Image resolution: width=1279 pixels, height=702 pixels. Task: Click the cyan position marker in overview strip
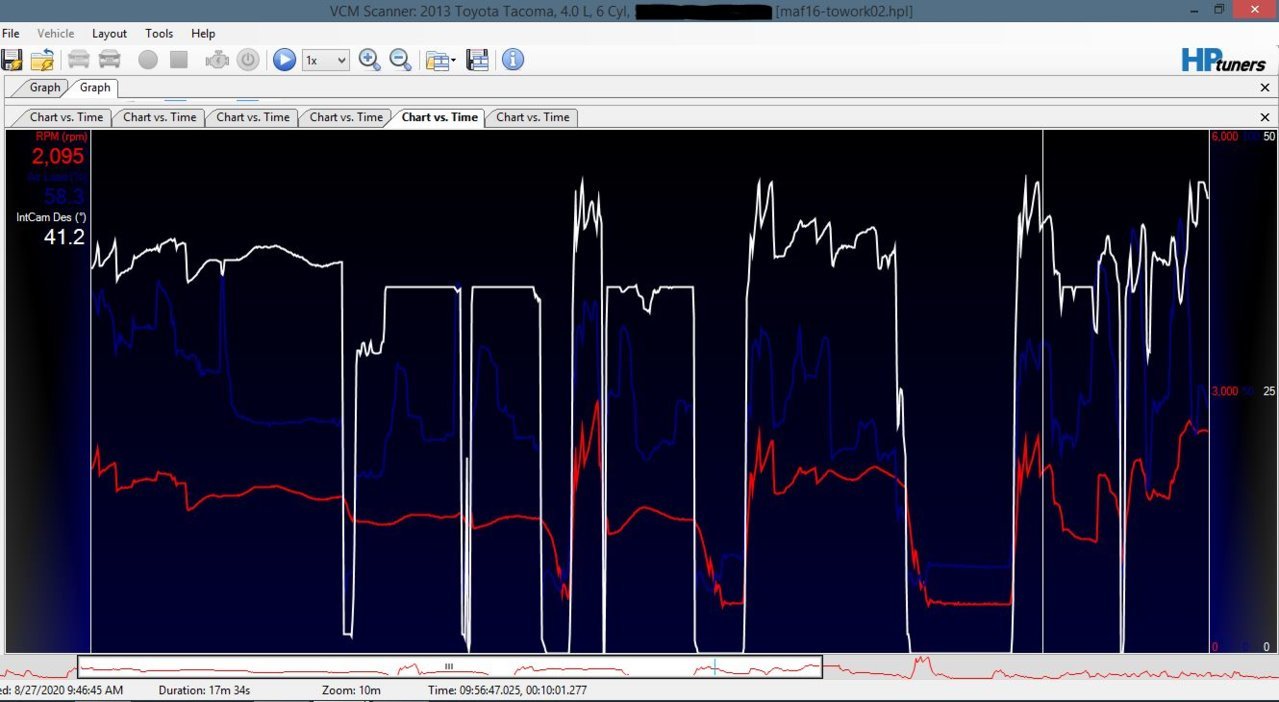(714, 666)
